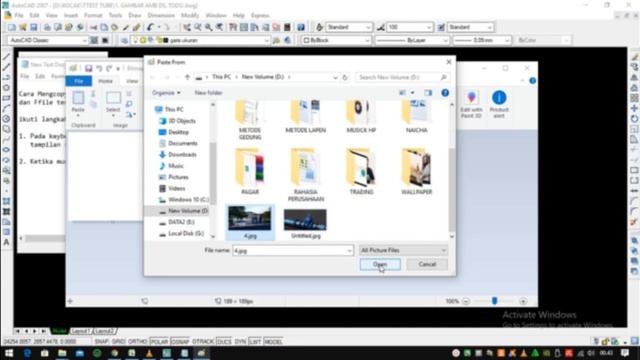Select Music in navigation tree
This screenshot has width=640, height=360.
[176, 166]
